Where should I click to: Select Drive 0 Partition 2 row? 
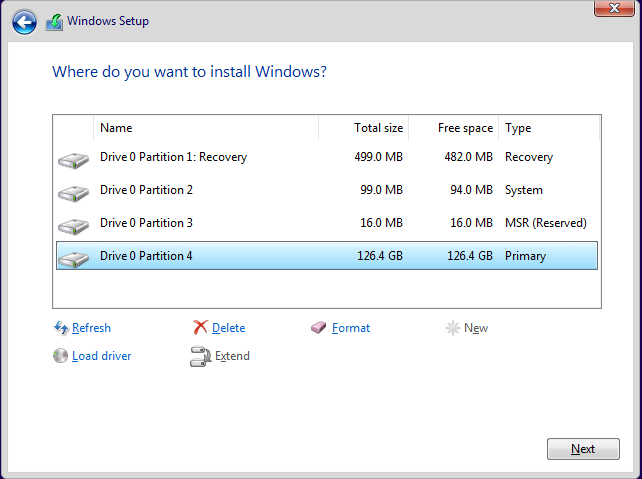[x=327, y=190]
